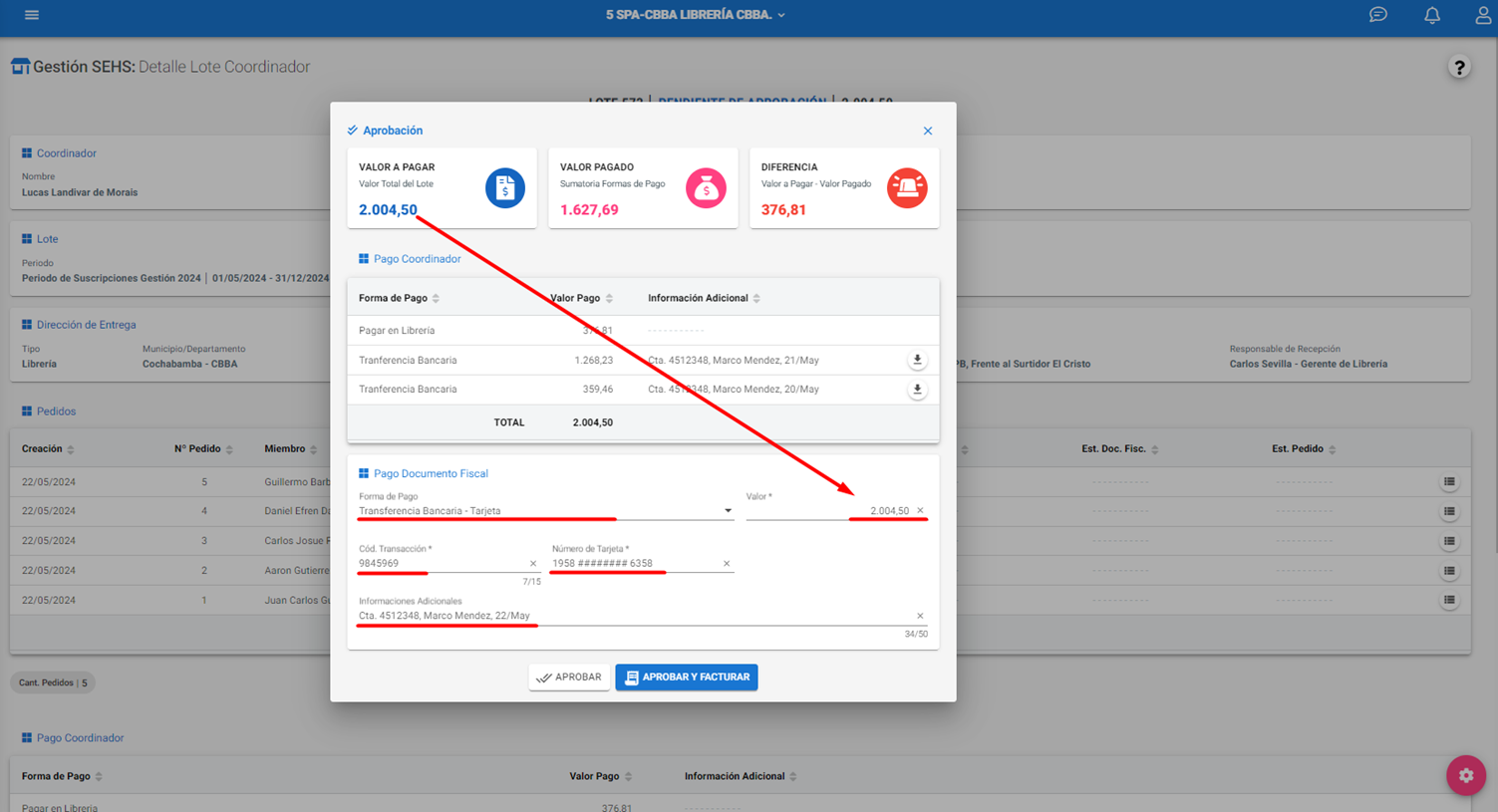Click Cochabamba - CBBA municipality text
Screen dimensions: 1498x812
pos(189,364)
